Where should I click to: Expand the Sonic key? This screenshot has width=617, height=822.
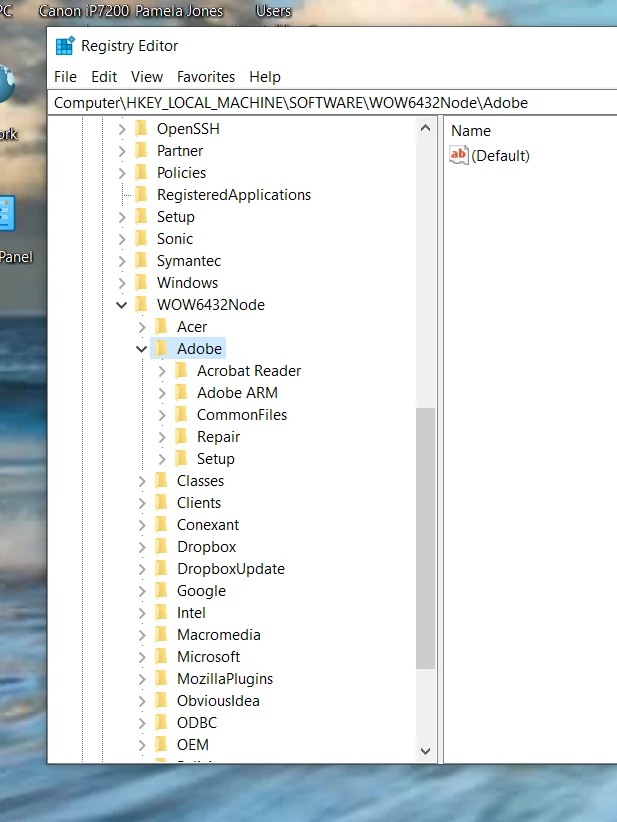(122, 239)
